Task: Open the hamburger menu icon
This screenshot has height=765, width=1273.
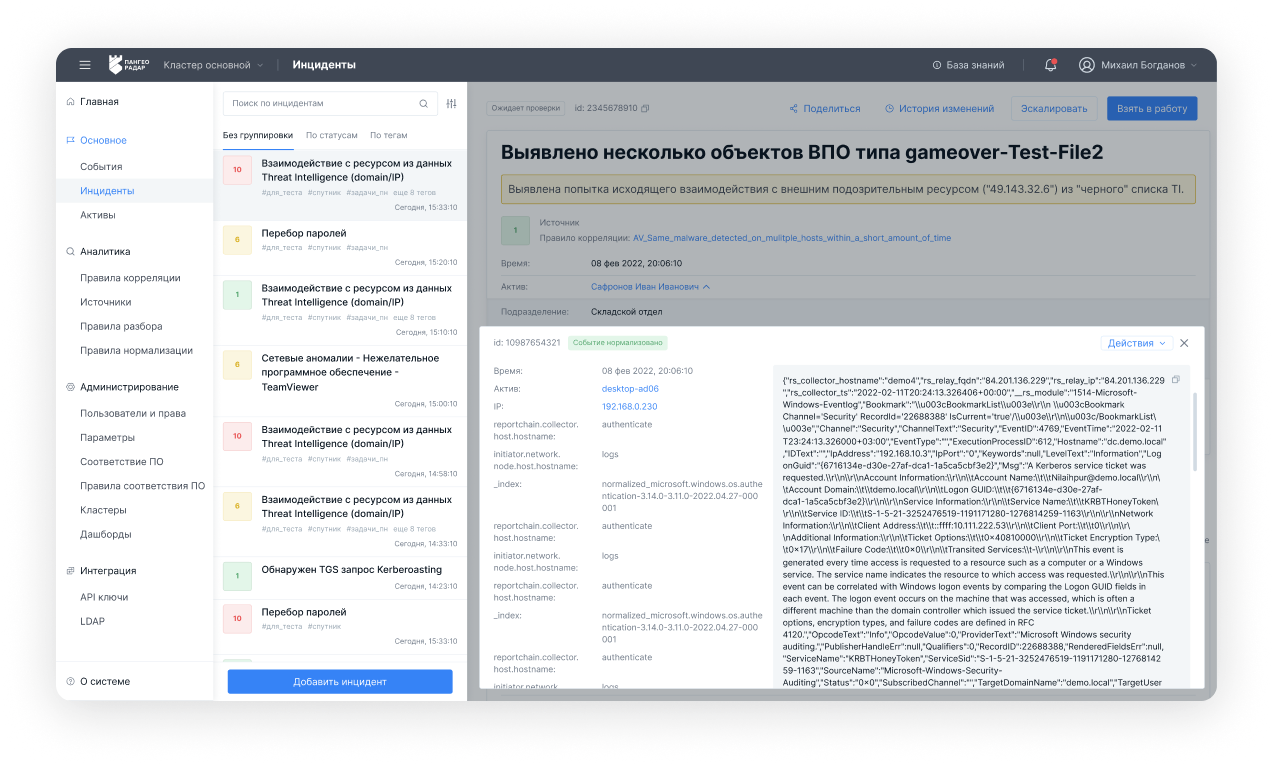Action: (x=85, y=65)
